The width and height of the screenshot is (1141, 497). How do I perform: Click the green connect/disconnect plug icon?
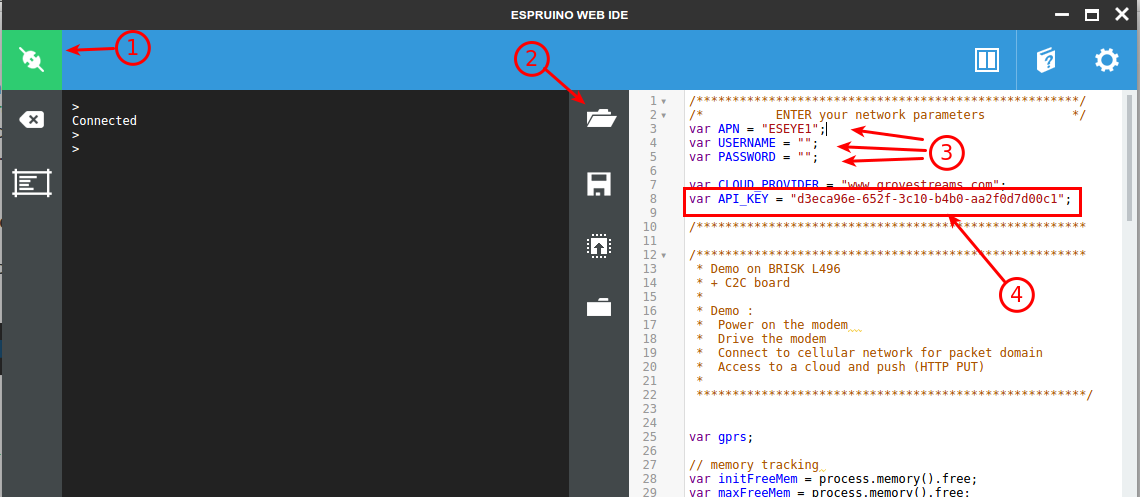coord(31,60)
